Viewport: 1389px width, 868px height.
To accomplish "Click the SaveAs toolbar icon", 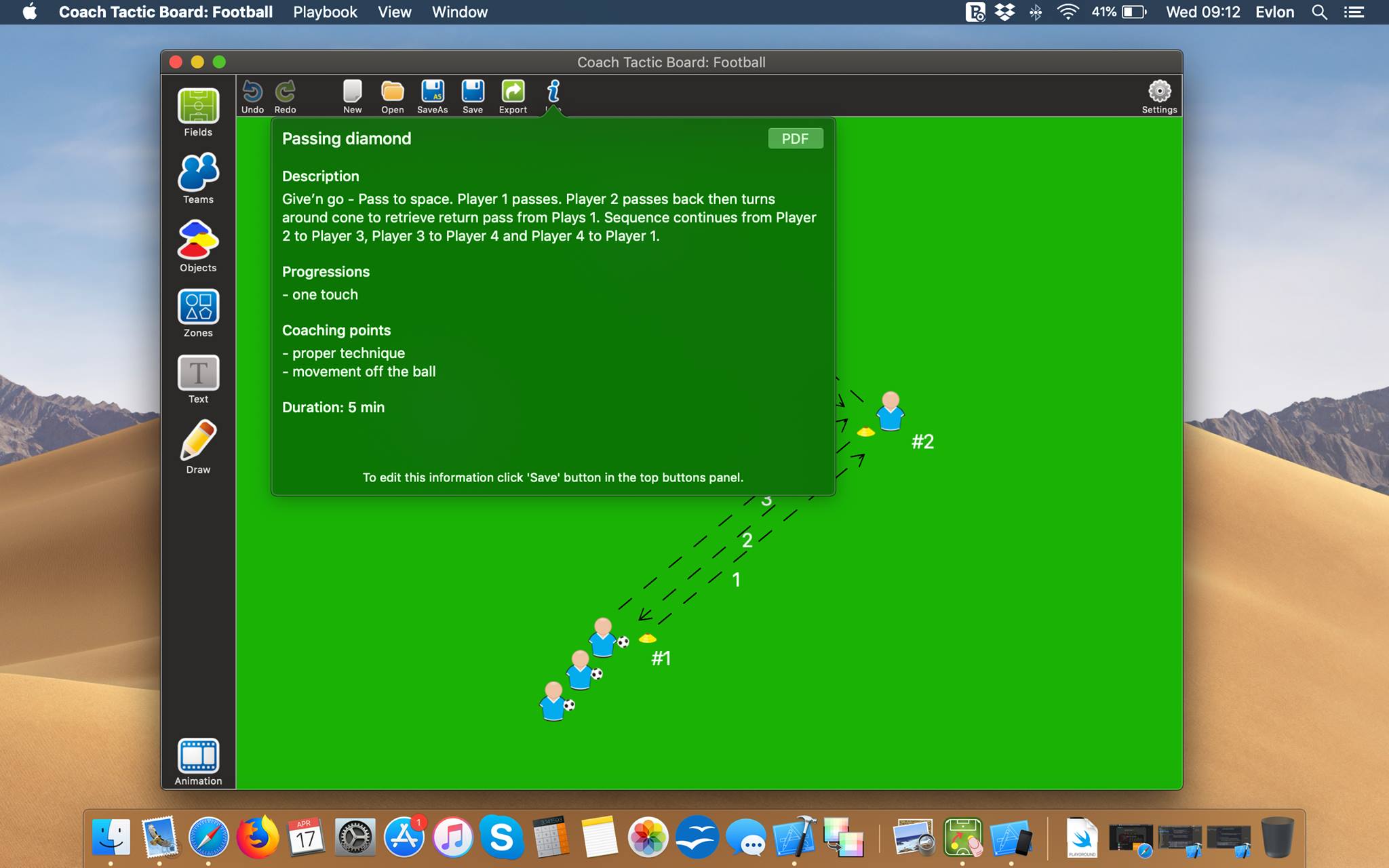I will [433, 97].
